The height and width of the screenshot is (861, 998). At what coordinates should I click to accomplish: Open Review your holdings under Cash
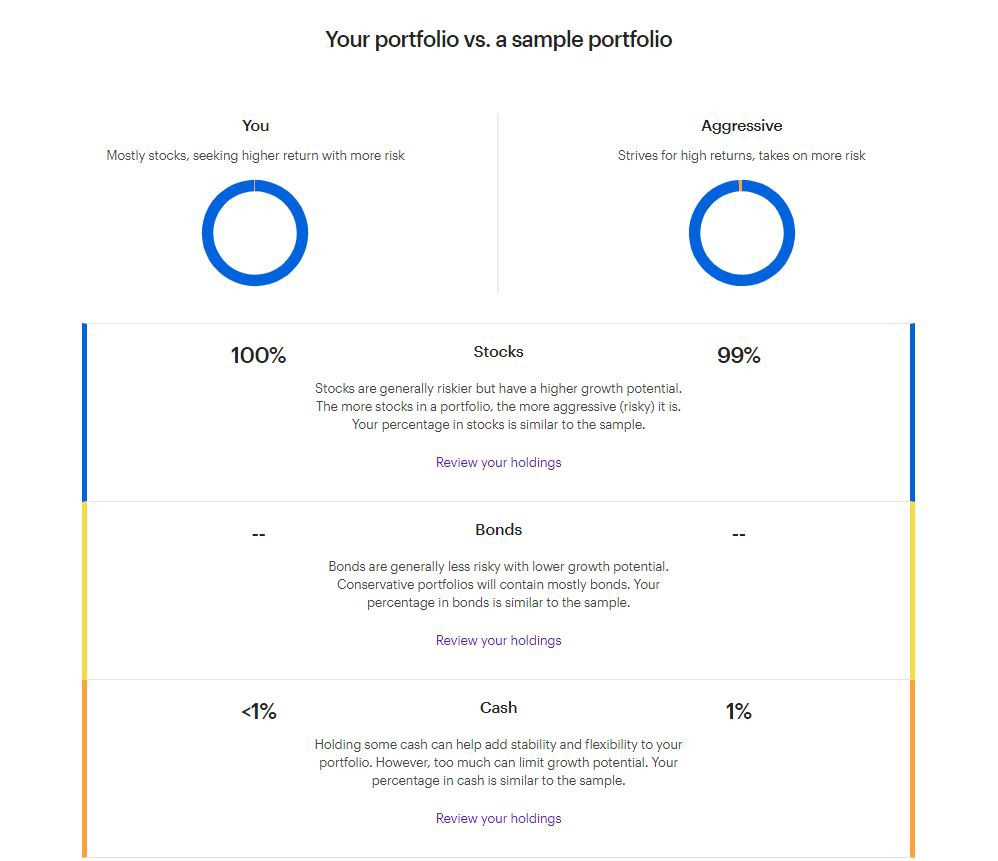tap(498, 819)
